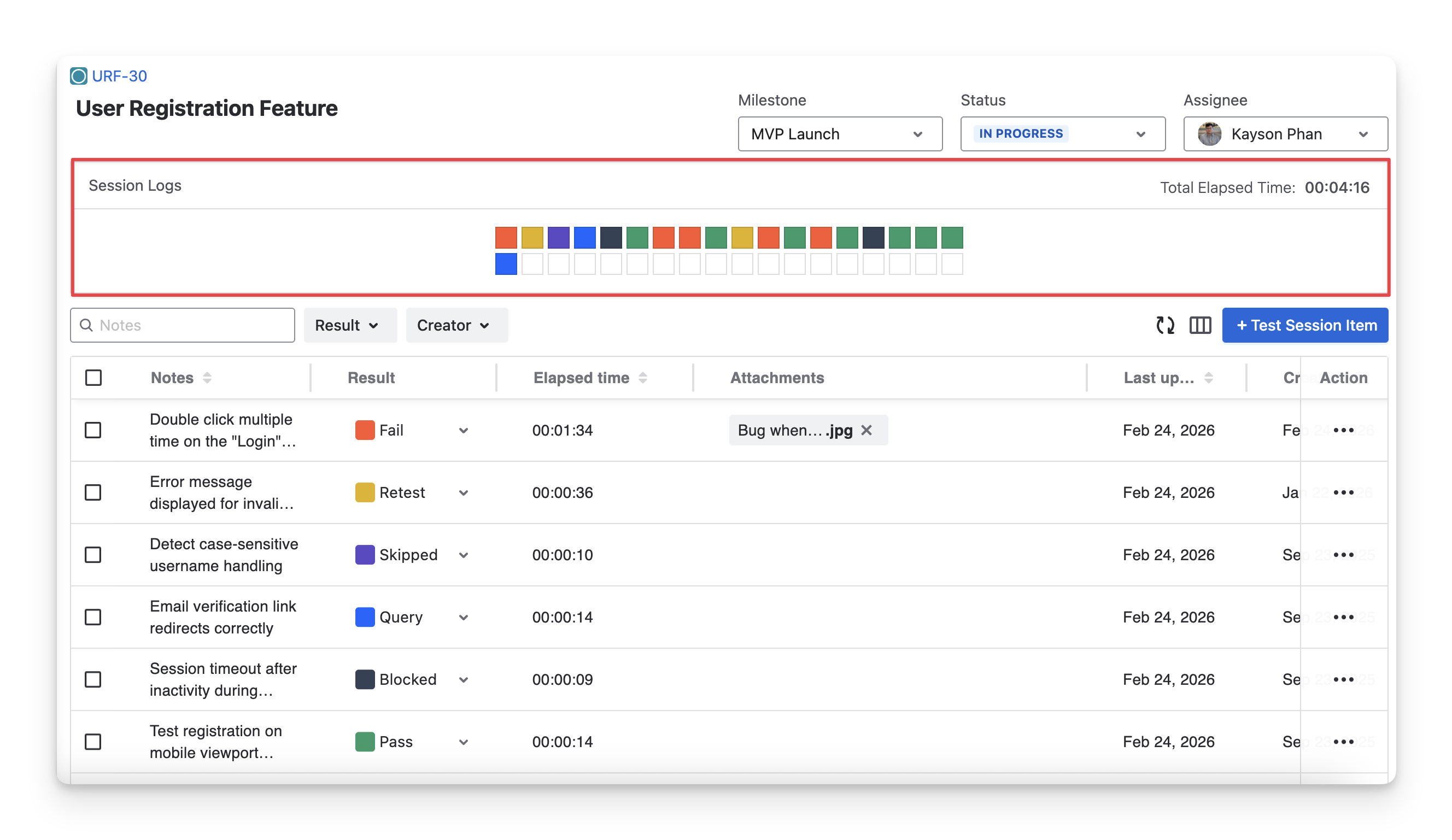Open the Creator filter menu
Viewport: 1452px width, 840px height.
[x=456, y=326]
